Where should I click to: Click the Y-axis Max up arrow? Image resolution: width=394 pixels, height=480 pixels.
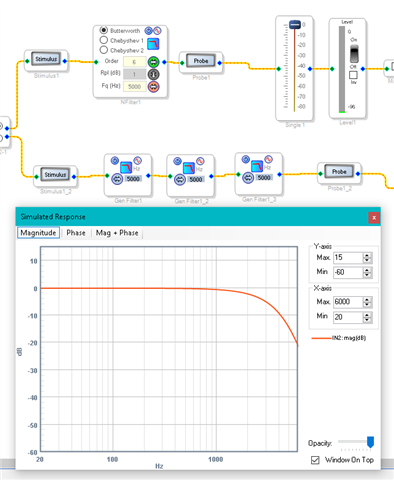pos(367,255)
